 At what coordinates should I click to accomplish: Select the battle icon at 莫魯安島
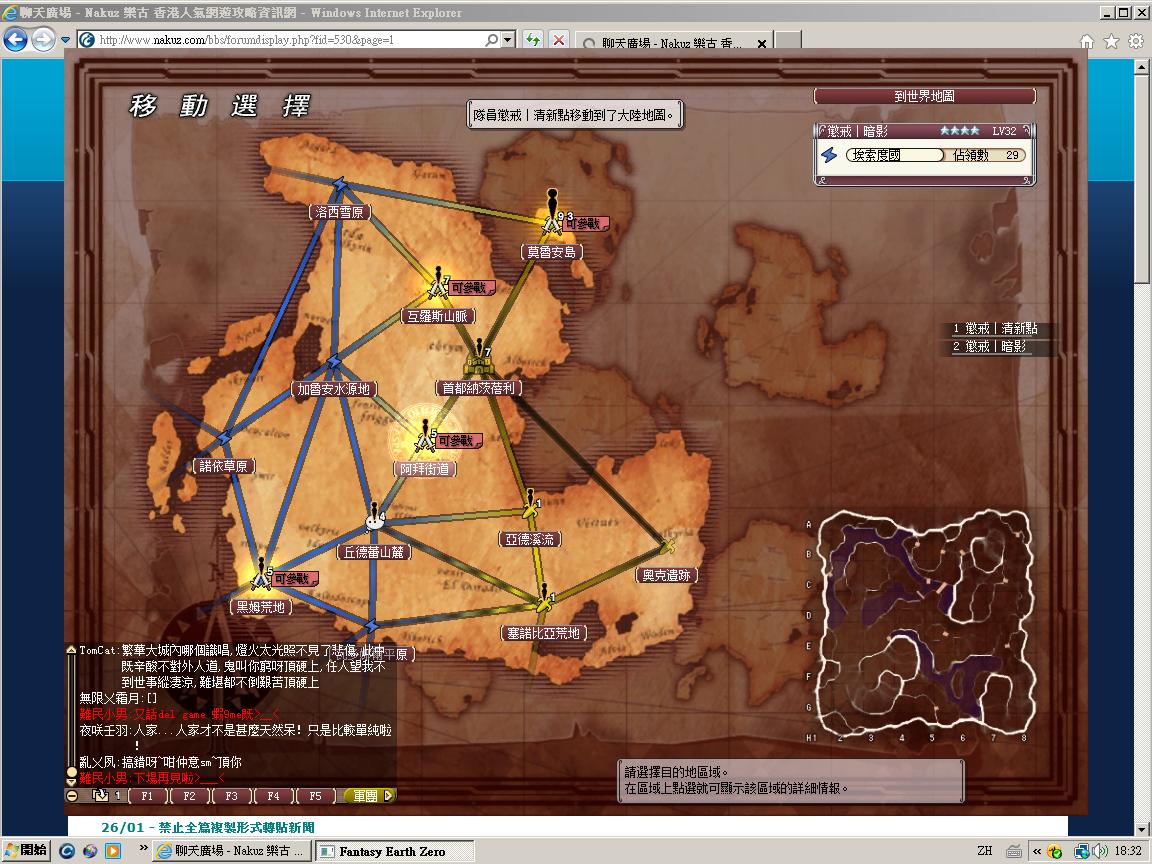pos(549,222)
